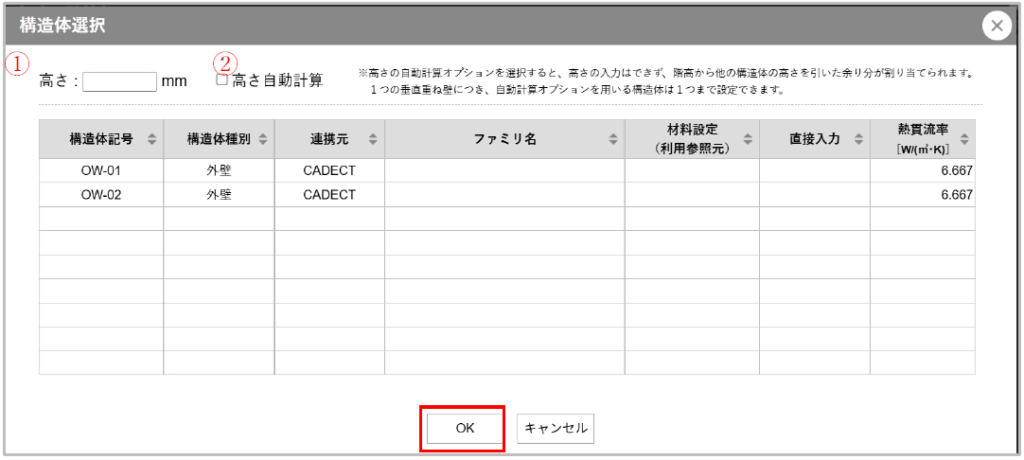Image resolution: width=1024 pixels, height=460 pixels.
Task: Click the 6.667 value in OW-01 row
Action: click(957, 171)
